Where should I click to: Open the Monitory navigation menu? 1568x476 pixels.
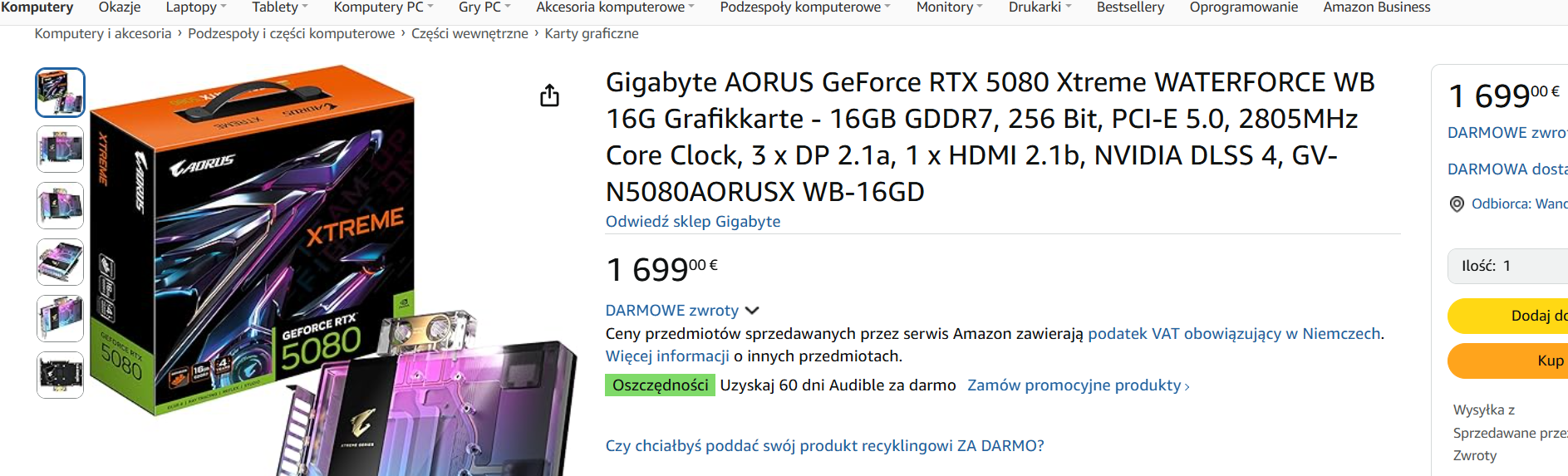(x=949, y=7)
